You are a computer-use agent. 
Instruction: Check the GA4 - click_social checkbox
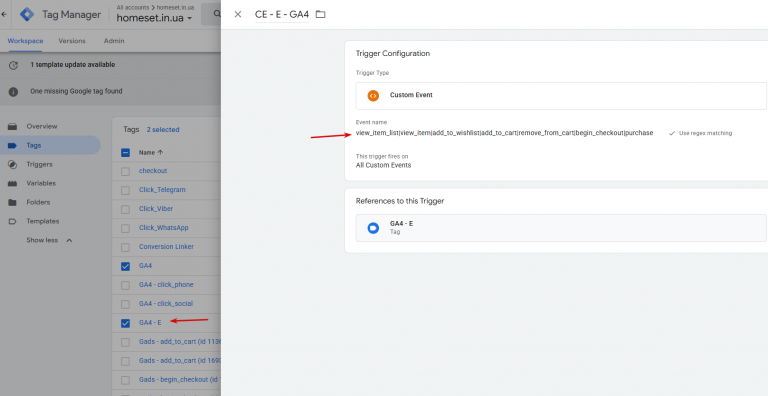coord(125,304)
